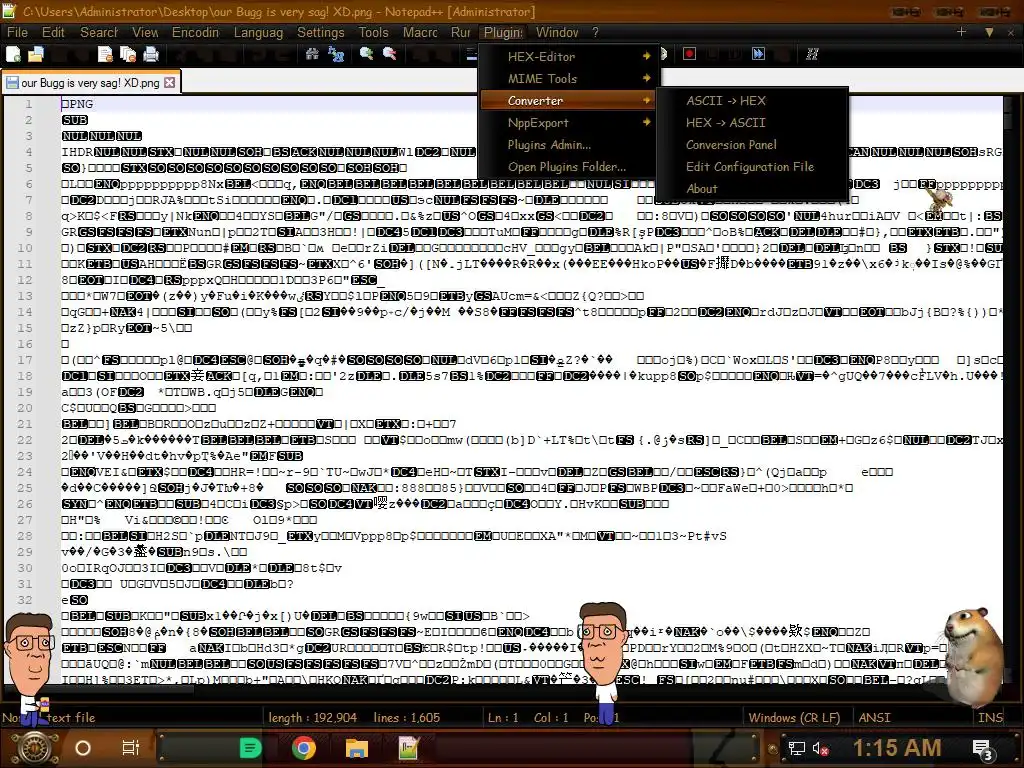
Task: Click the vertical scrollbar of the editor
Action: click(1009, 390)
